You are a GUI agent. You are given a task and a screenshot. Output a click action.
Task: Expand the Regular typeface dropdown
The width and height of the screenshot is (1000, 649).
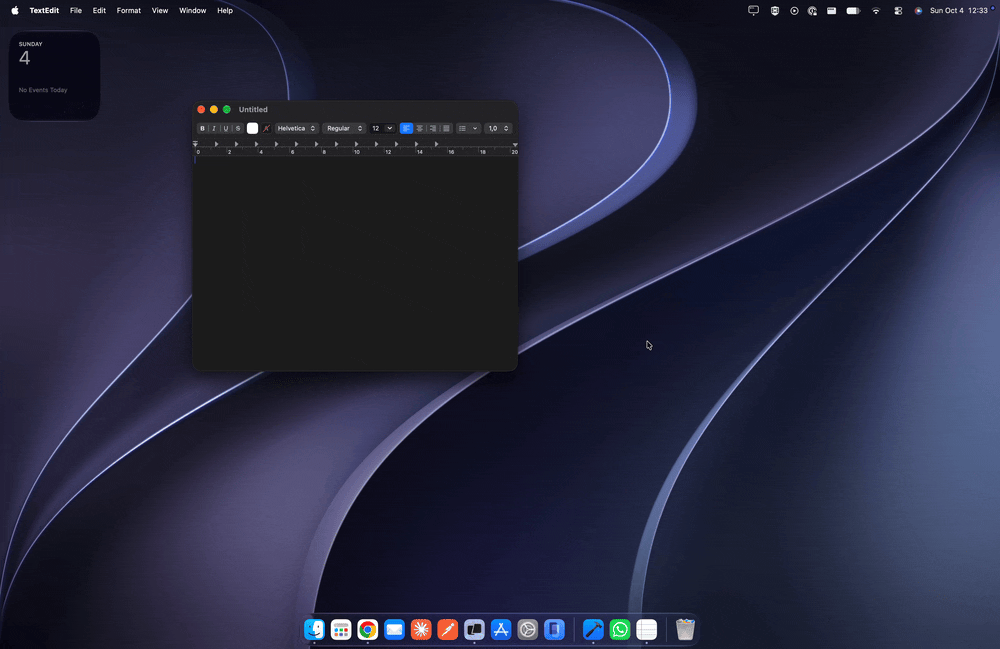coord(344,128)
